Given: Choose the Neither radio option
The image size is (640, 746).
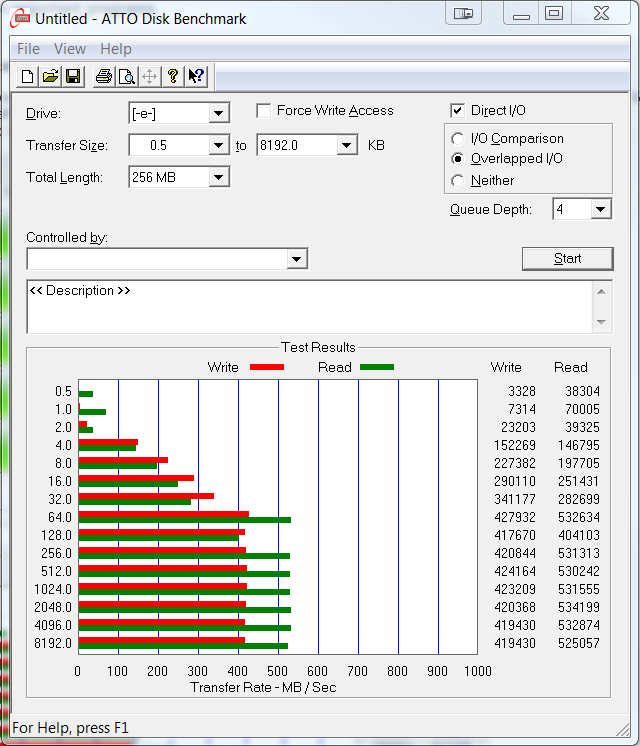Looking at the screenshot, I should [x=458, y=181].
